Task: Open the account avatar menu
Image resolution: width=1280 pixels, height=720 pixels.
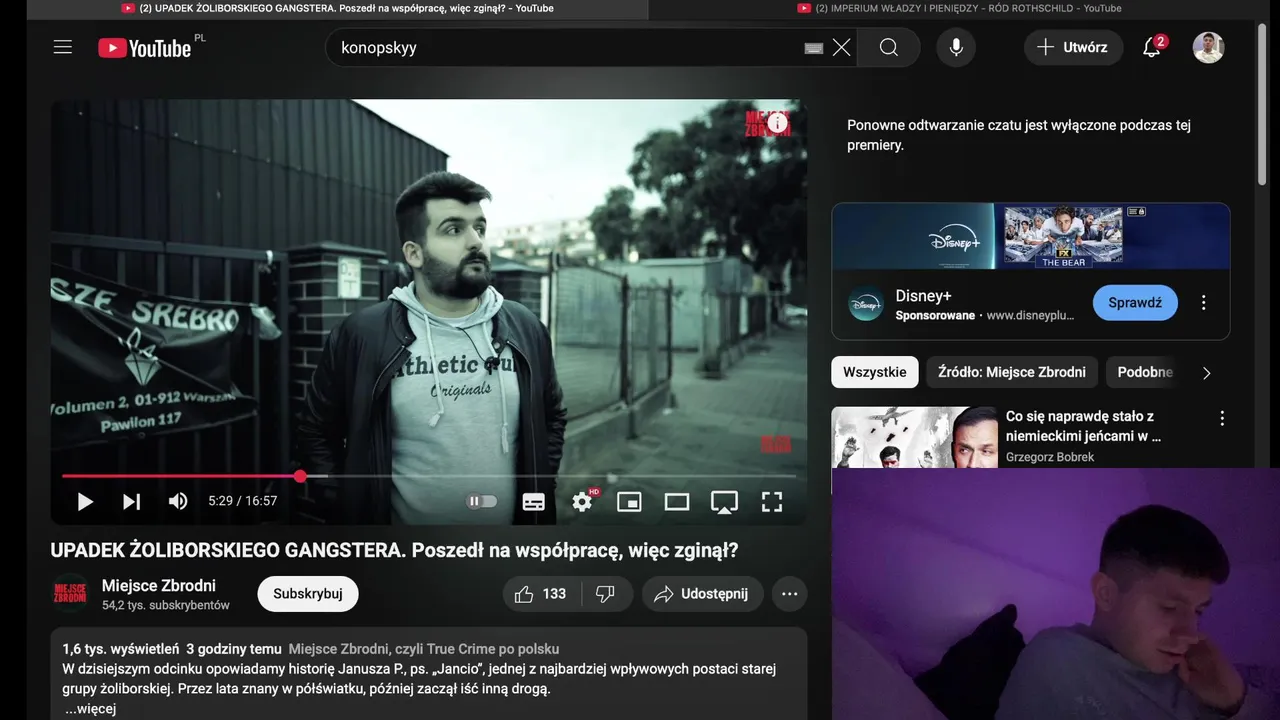Action: pyautogui.click(x=1208, y=47)
